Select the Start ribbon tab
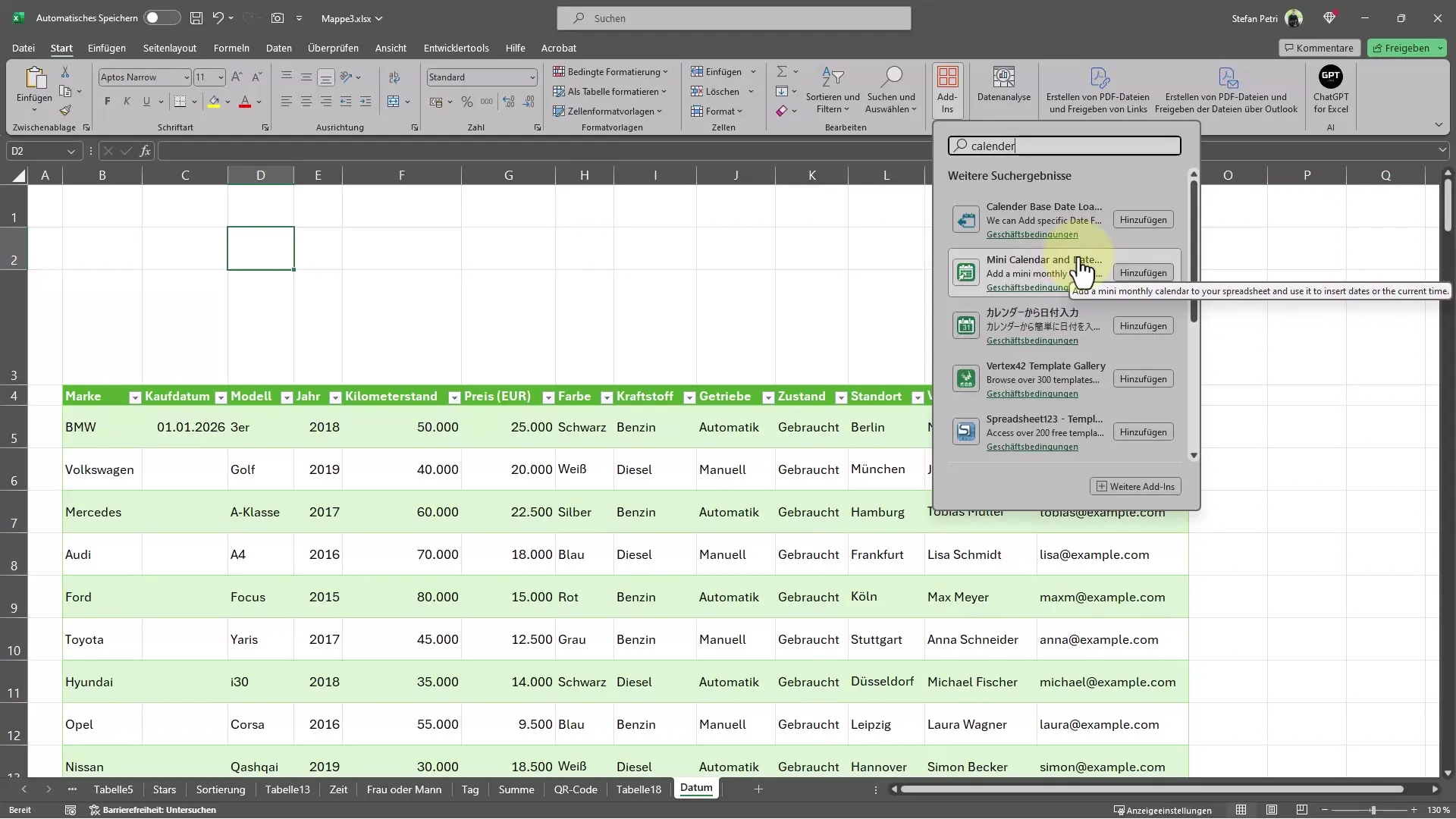This screenshot has width=1456, height=819. pos(61,47)
